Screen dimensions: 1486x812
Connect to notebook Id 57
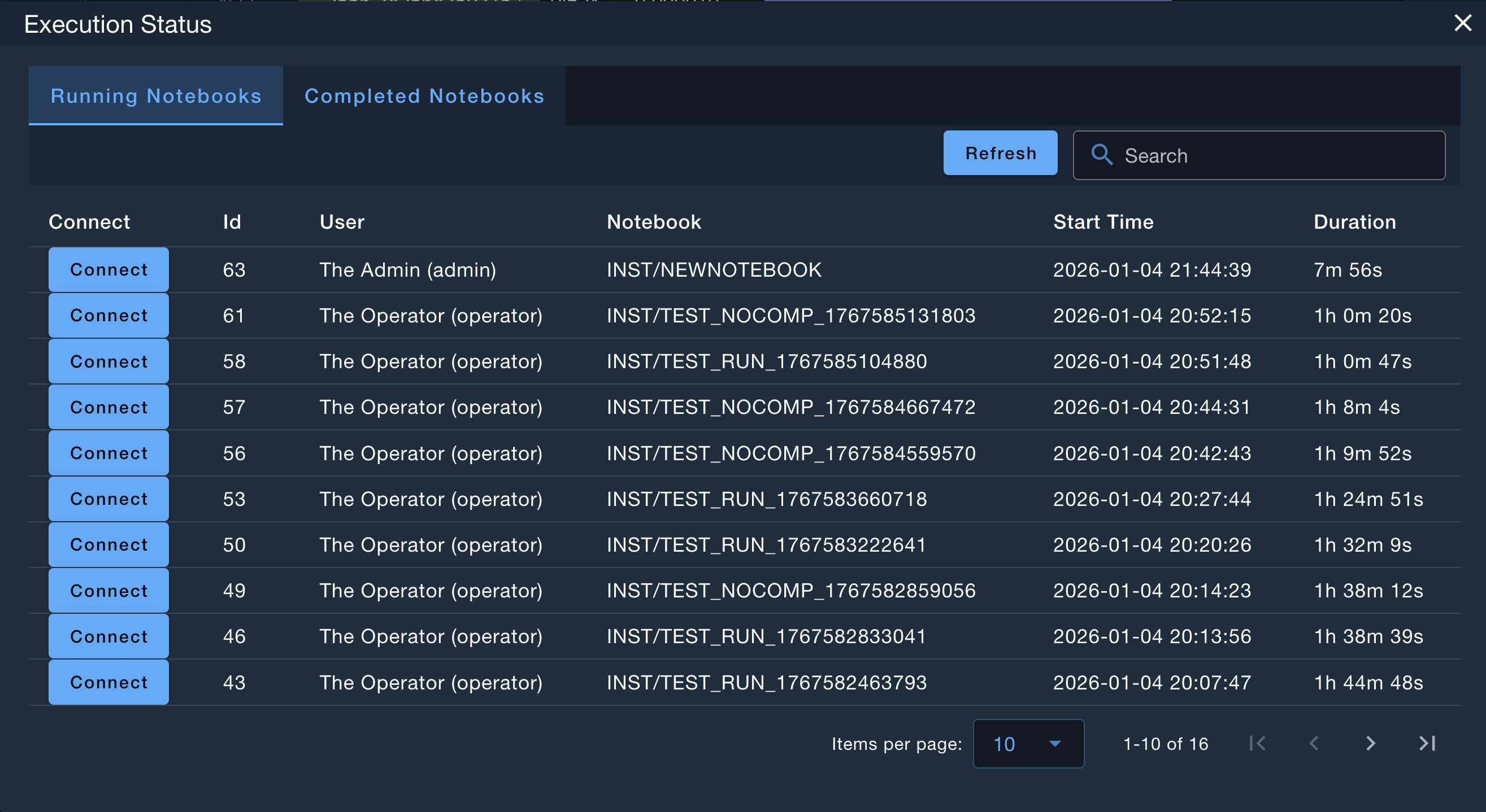tap(108, 407)
